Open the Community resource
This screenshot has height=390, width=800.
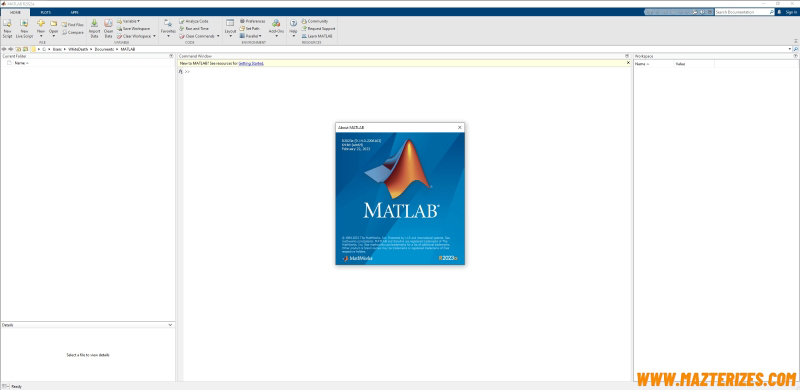click(315, 21)
